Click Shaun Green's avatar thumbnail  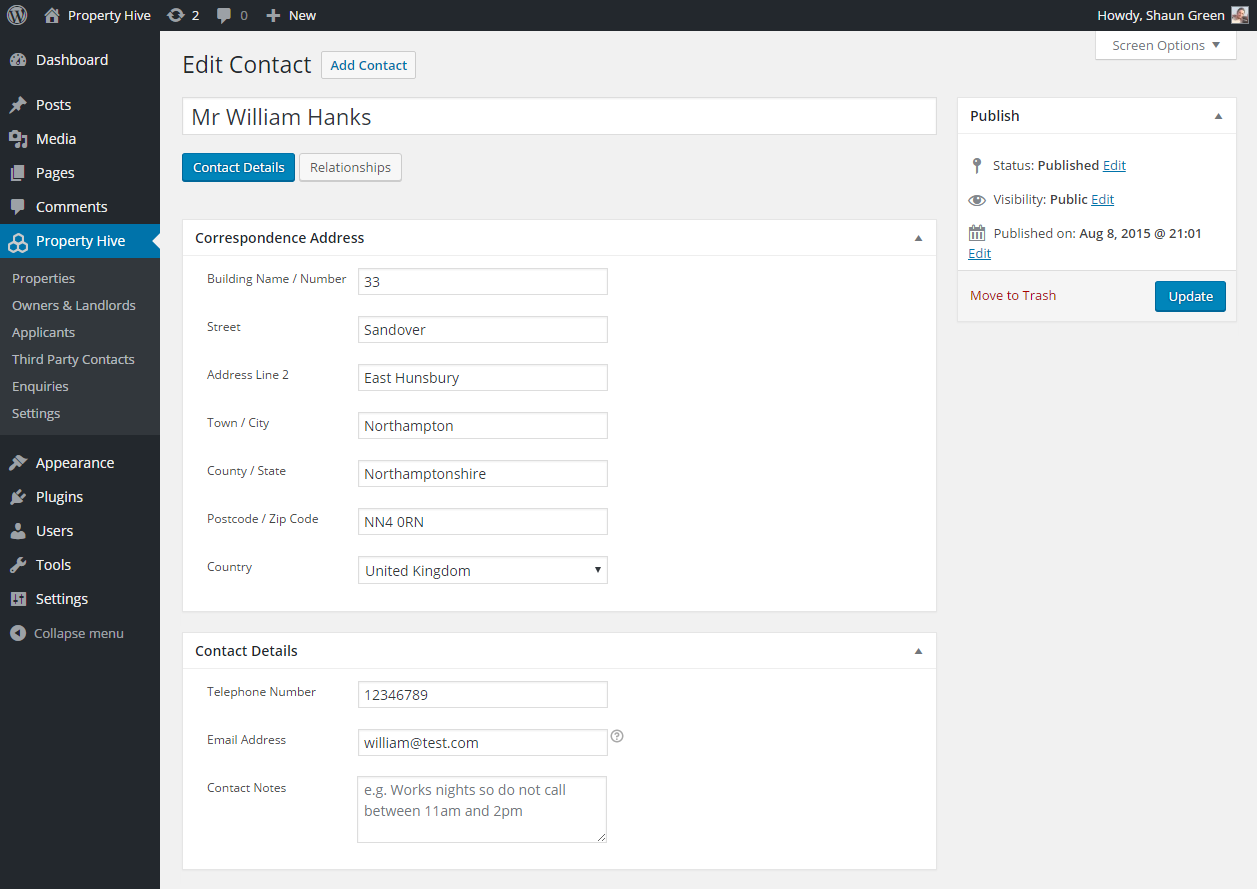pos(1239,15)
